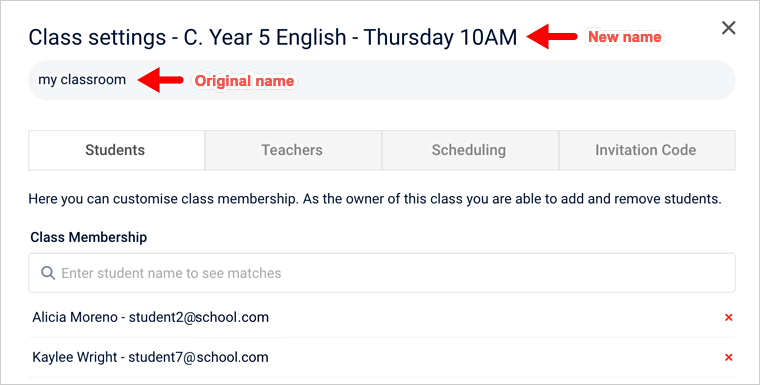Remove Kaylee Wright using red cross
Screen dimensions: 760x385
[x=728, y=358]
